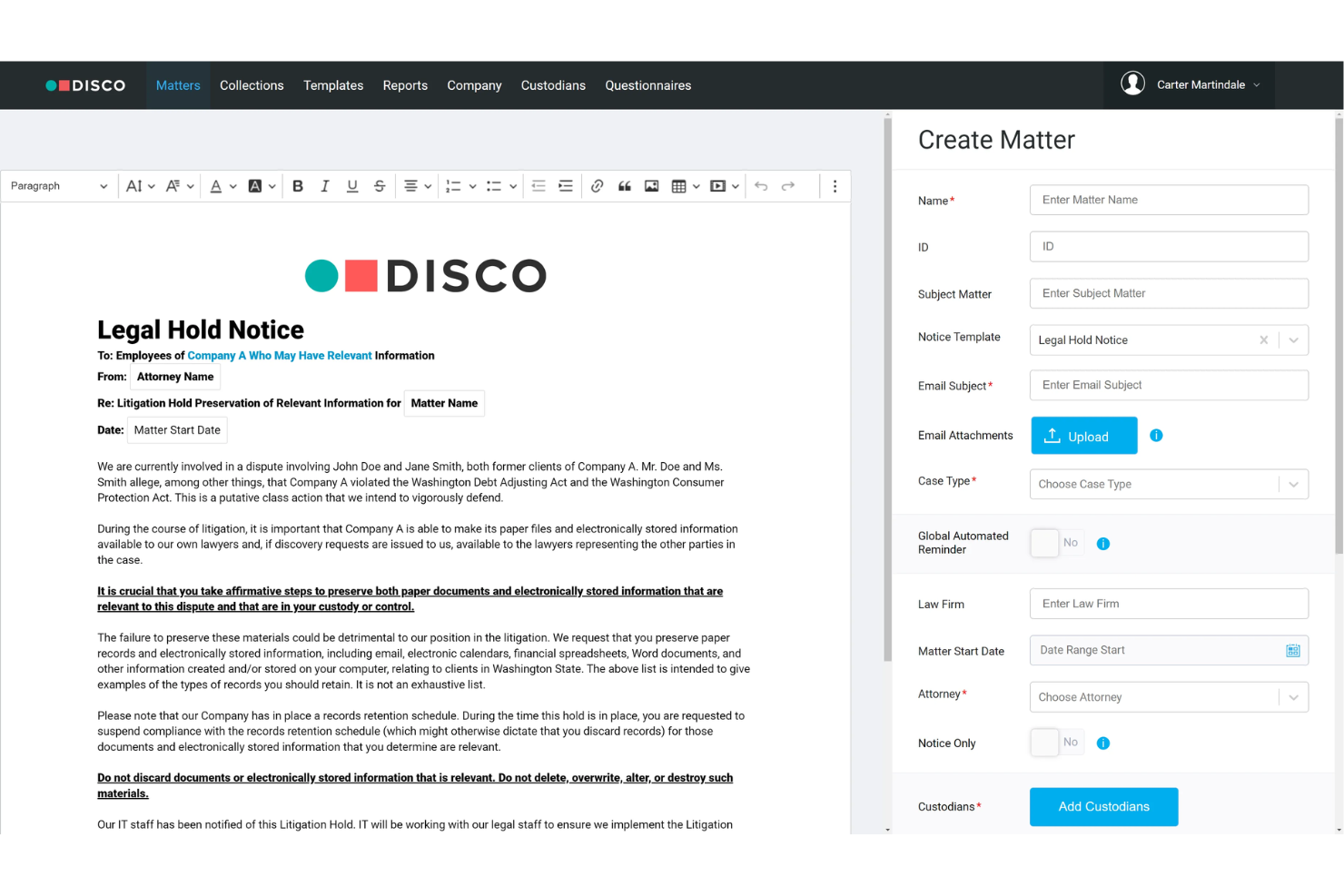Click the Subject Matter field

(x=1169, y=293)
